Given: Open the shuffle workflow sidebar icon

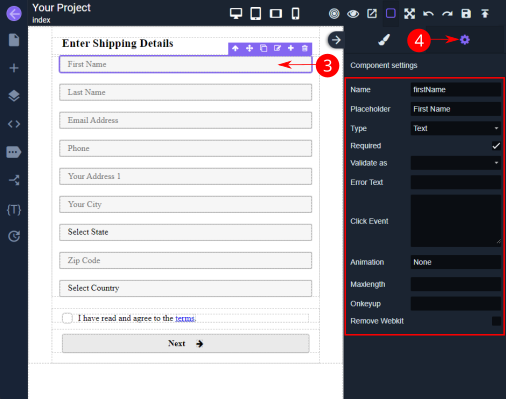Looking at the screenshot, I should [x=14, y=180].
